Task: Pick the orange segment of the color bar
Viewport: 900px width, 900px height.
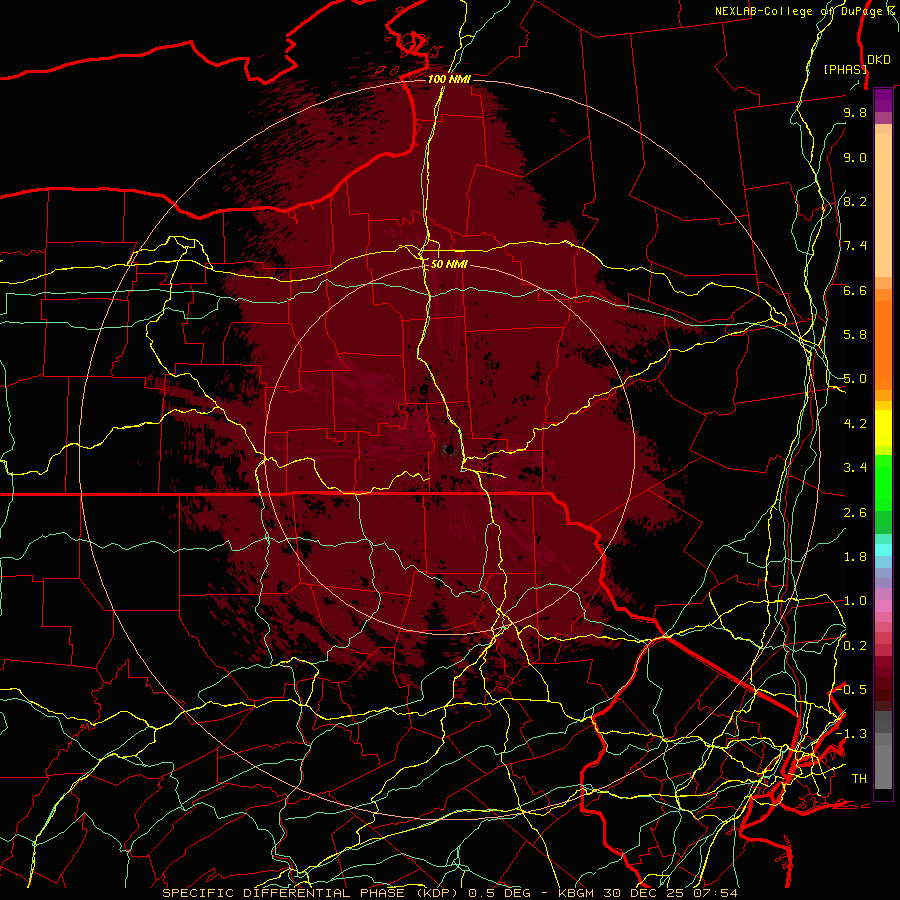Action: point(883,344)
